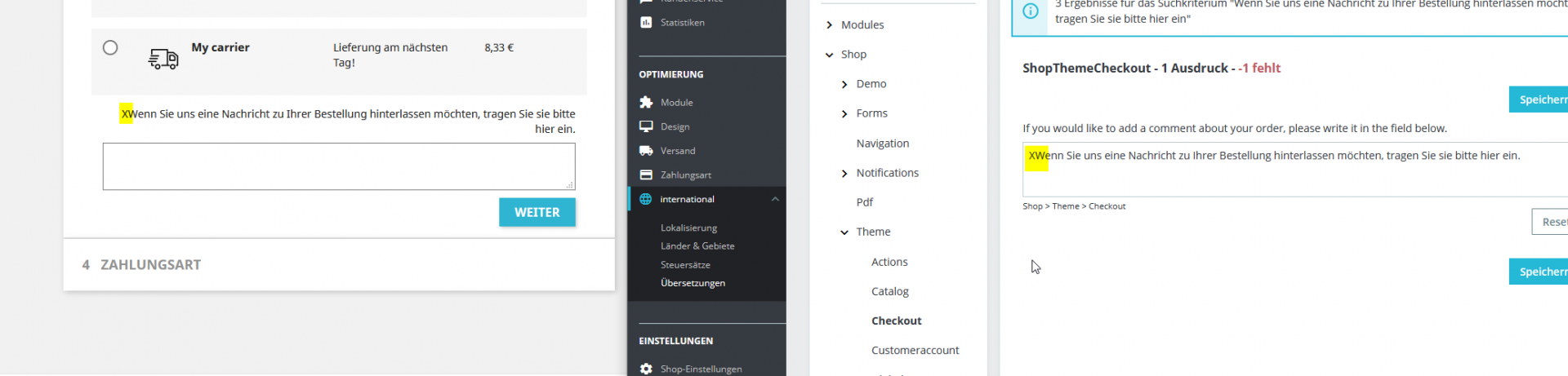Click the order comment textarea
This screenshot has height=376, width=1568.
[339, 166]
